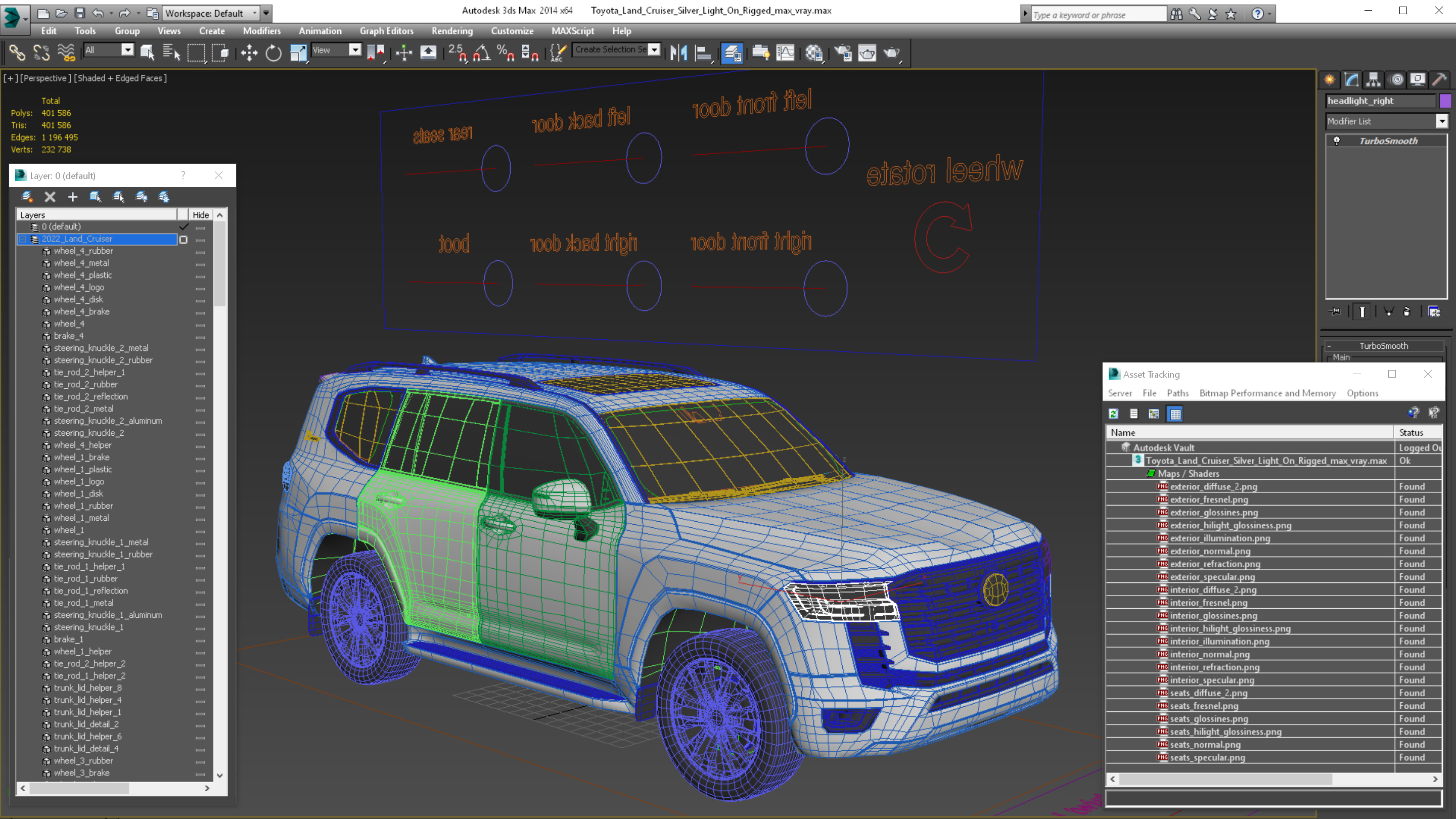Switch Asset Tracking to table view icon
This screenshot has width=1456, height=819.
1175,415
